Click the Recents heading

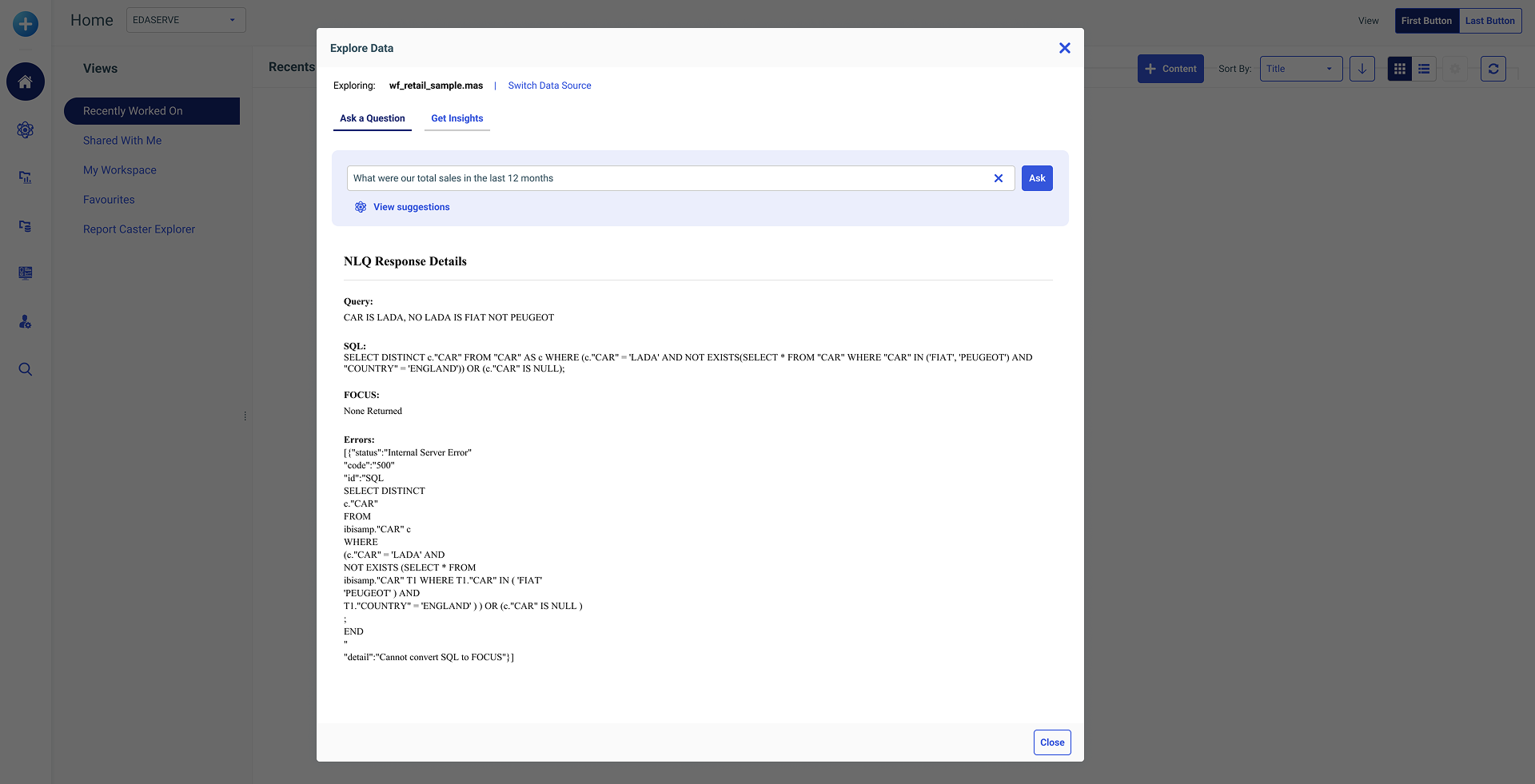(x=292, y=67)
